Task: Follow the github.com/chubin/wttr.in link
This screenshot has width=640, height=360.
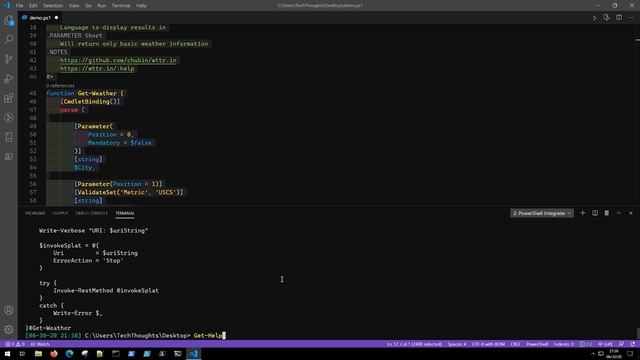Action: pyautogui.click(x=118, y=60)
